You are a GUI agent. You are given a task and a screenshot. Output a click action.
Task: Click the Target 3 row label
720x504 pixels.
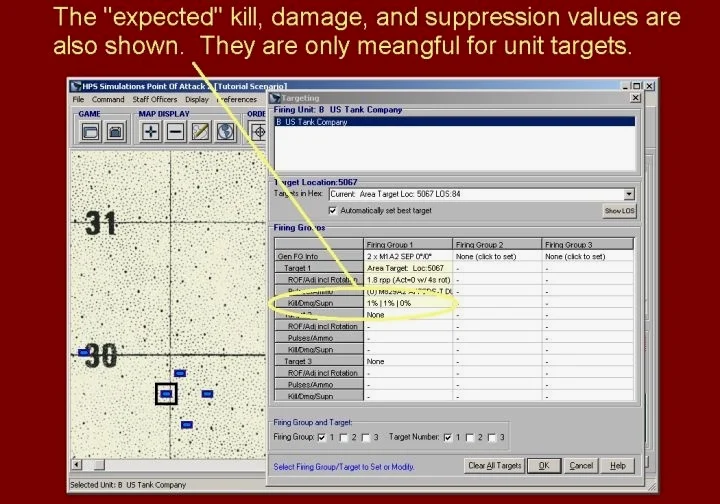pos(319,361)
